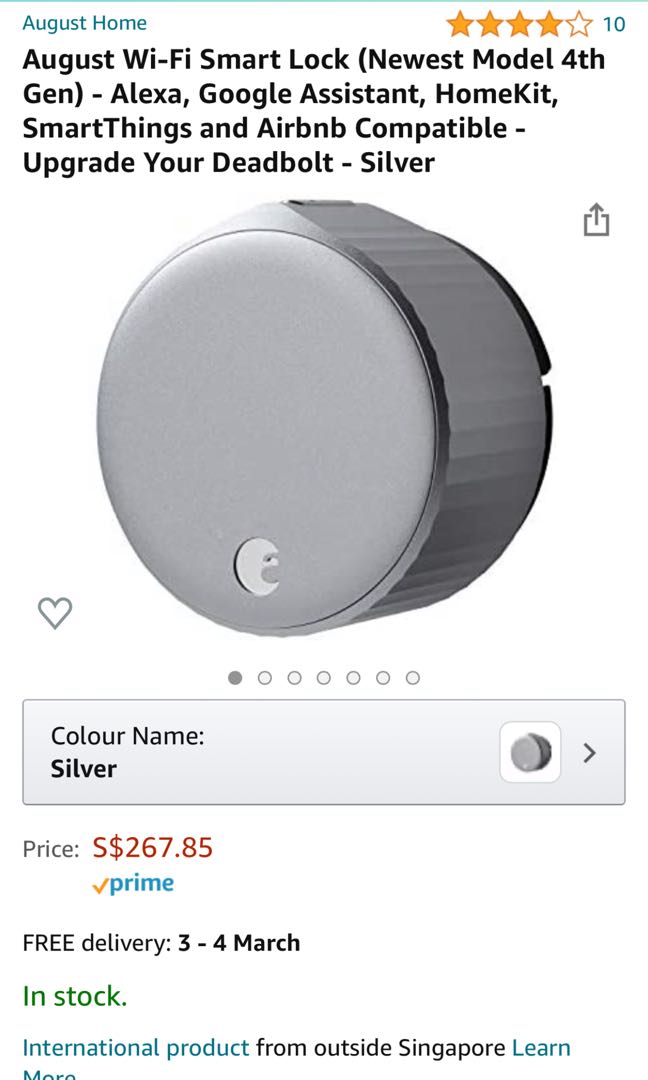Tap the Prime badge logo

(133, 884)
